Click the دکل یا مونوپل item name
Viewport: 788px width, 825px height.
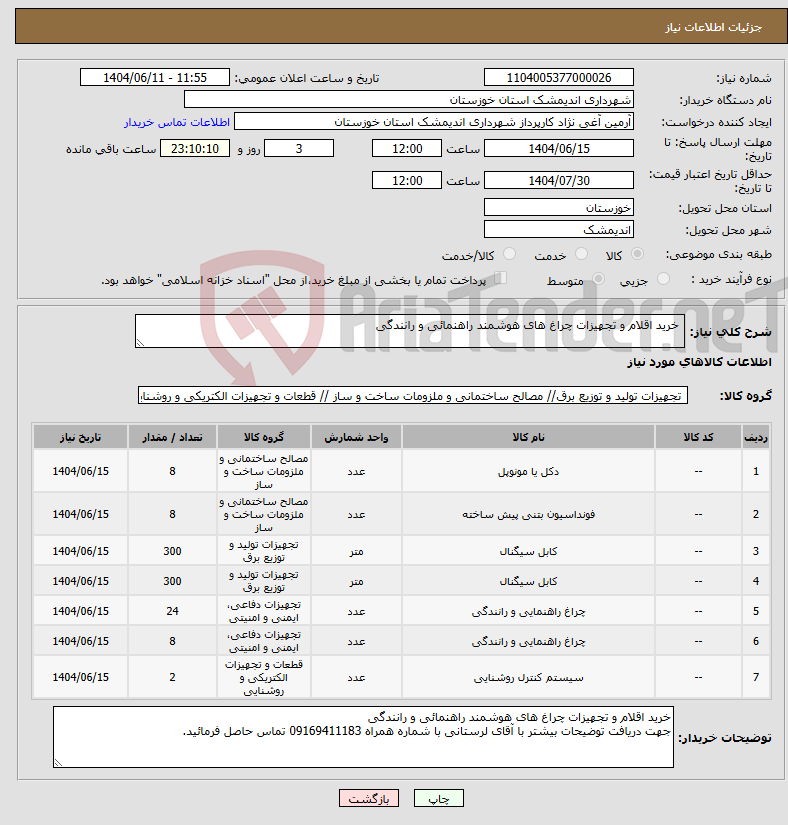[528, 471]
